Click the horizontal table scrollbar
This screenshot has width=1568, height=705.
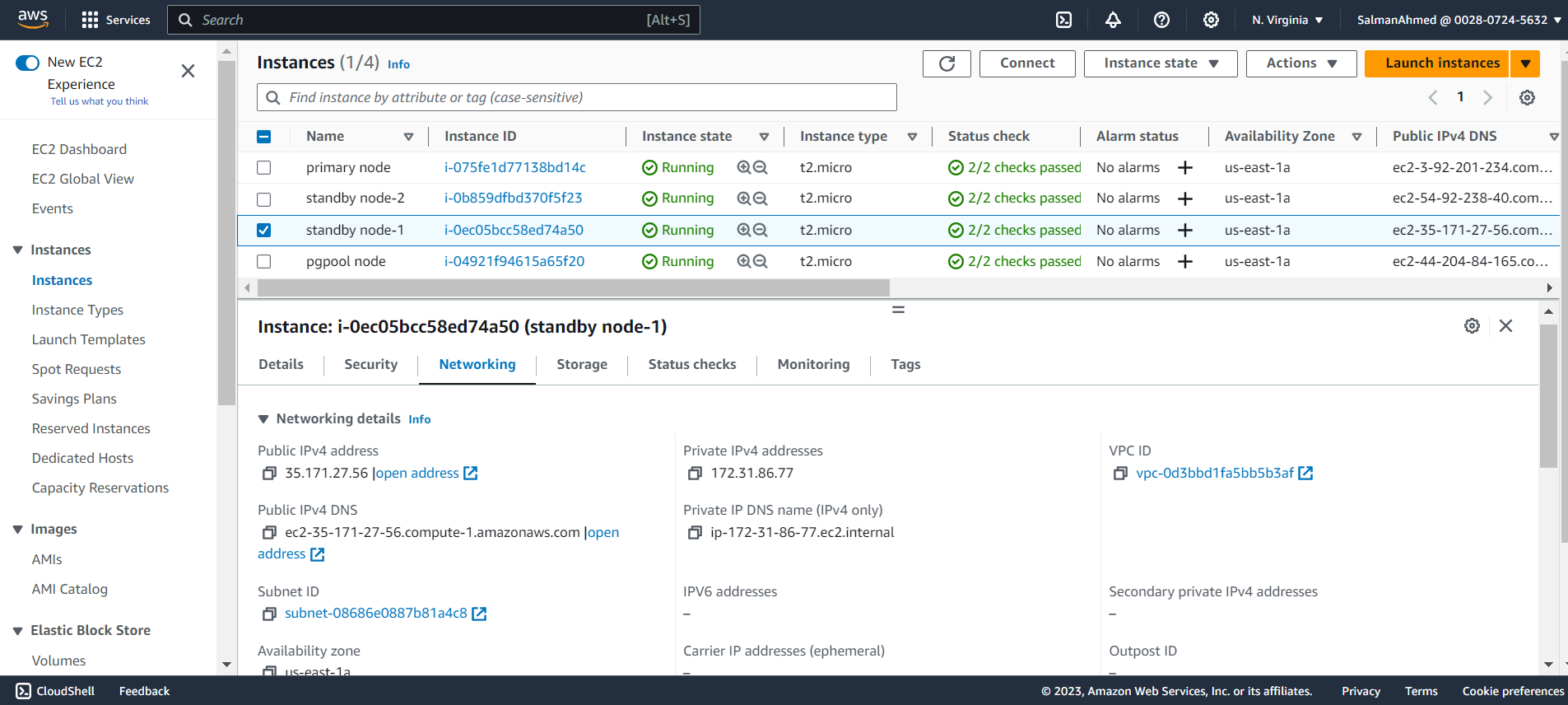pos(573,287)
